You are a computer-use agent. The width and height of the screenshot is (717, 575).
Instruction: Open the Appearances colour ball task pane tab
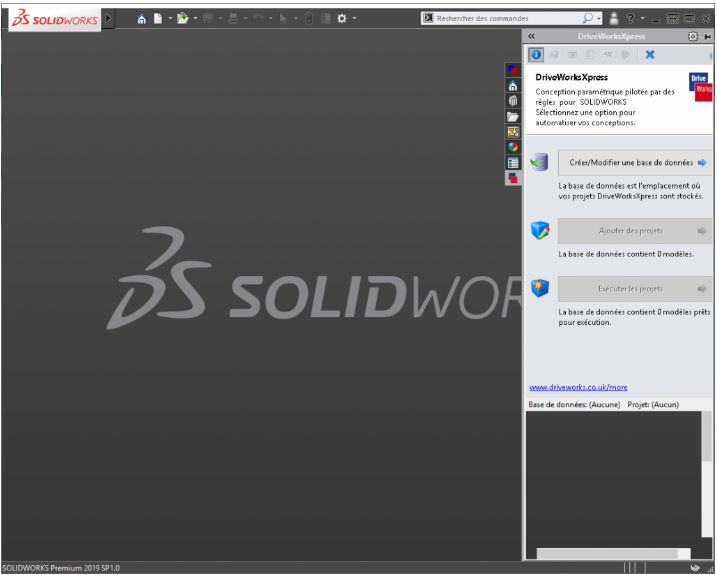513,147
